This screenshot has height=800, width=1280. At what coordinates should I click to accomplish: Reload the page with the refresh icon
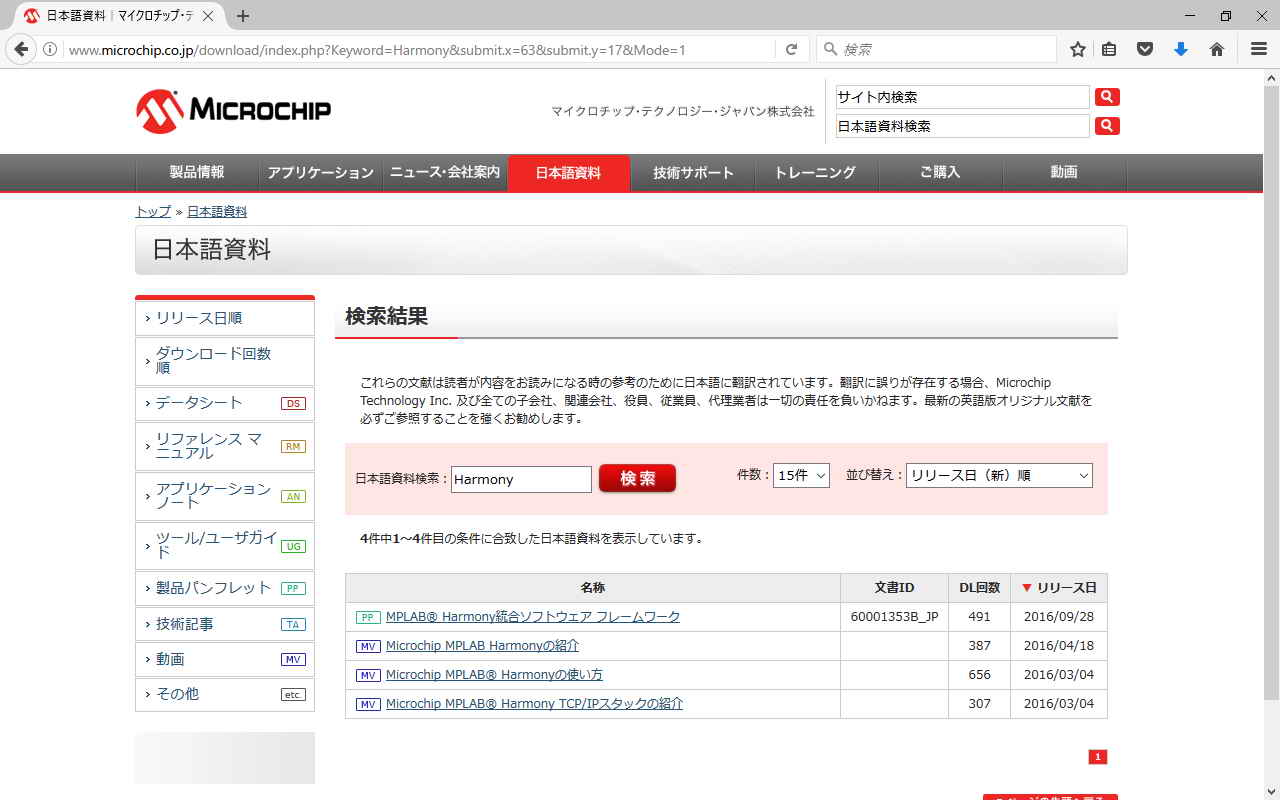(791, 49)
